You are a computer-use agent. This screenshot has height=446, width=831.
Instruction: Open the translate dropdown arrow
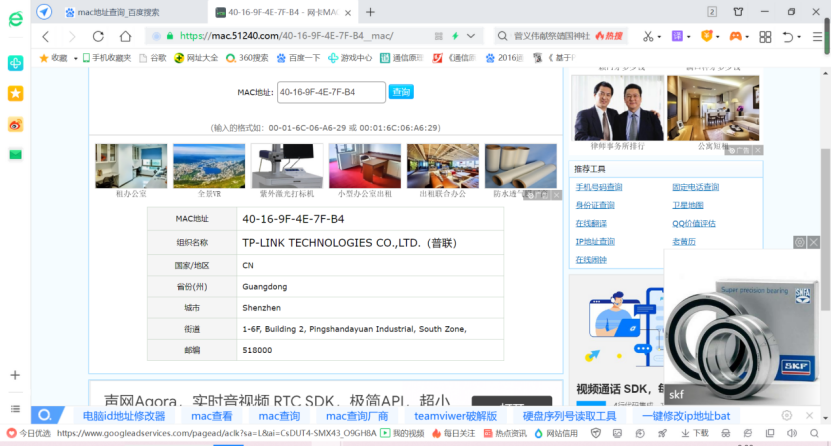coord(688,37)
